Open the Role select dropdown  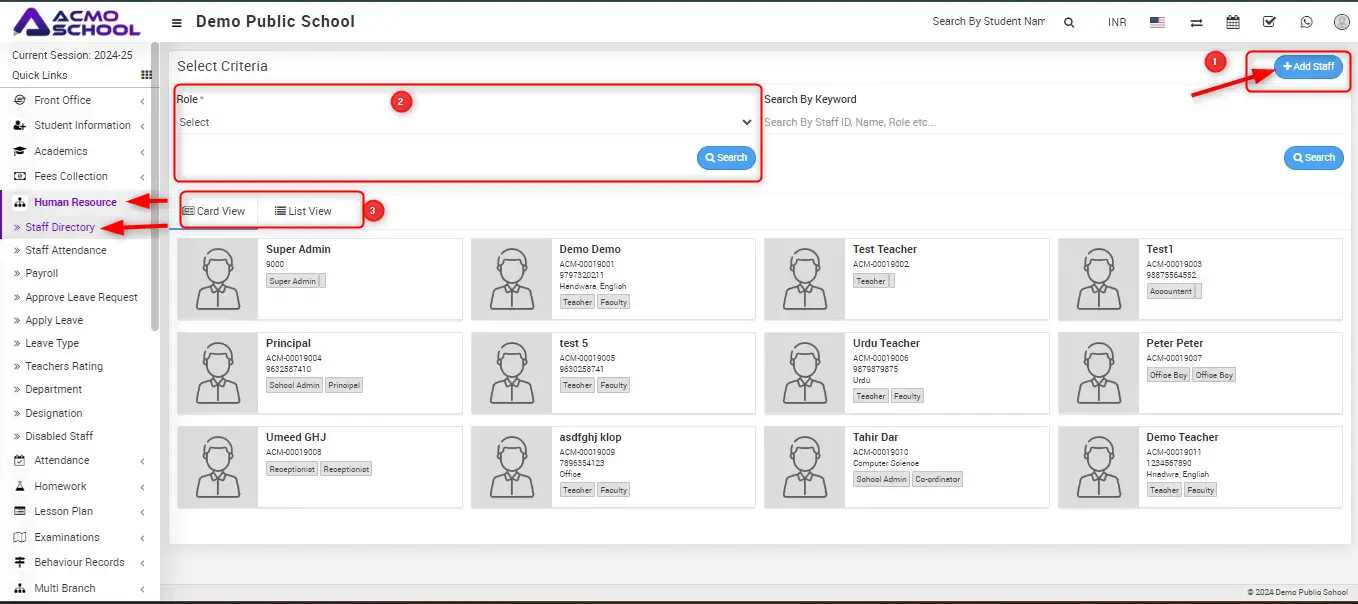pos(465,122)
